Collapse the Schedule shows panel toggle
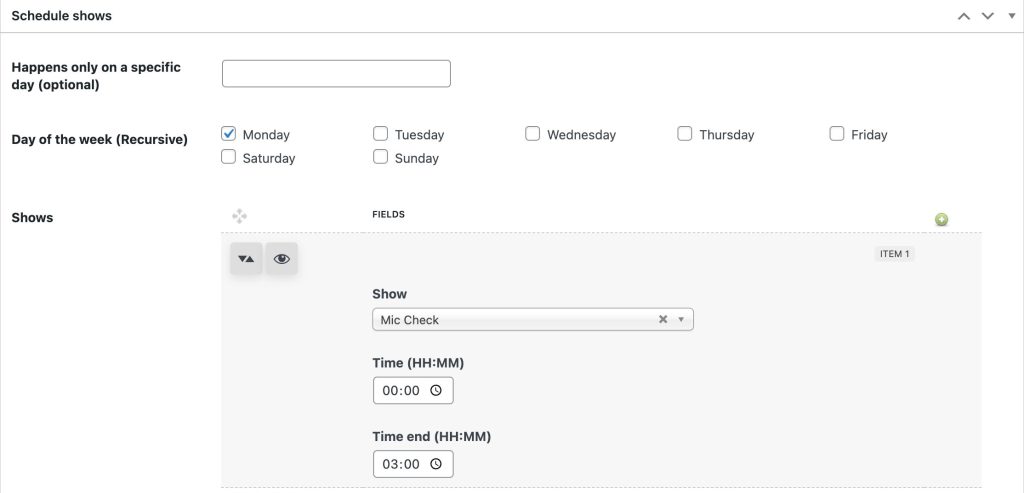1024x493 pixels. point(1010,16)
